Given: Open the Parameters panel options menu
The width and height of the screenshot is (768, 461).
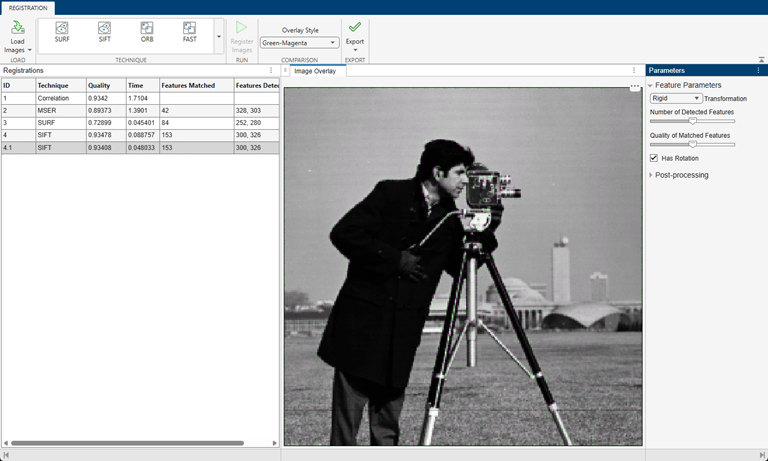Looking at the screenshot, I should (758, 71).
